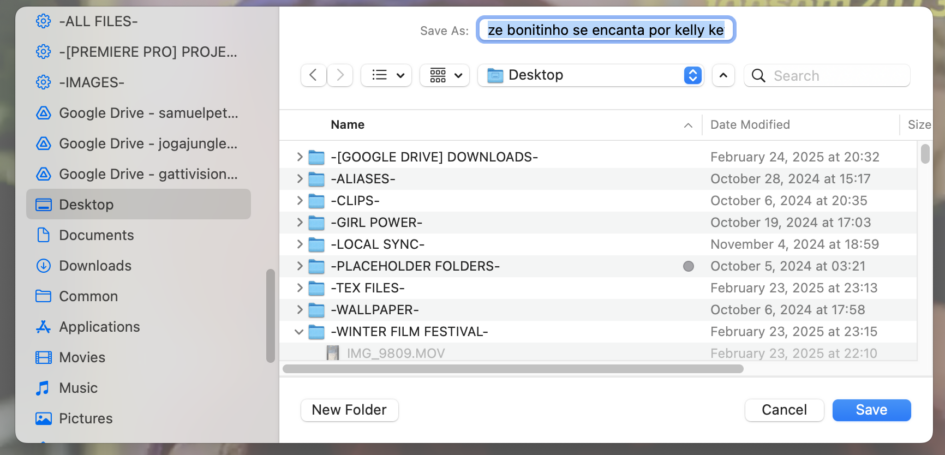Viewport: 945px width, 455px height.
Task: Expand the -CLIPS- folder
Action: point(299,200)
